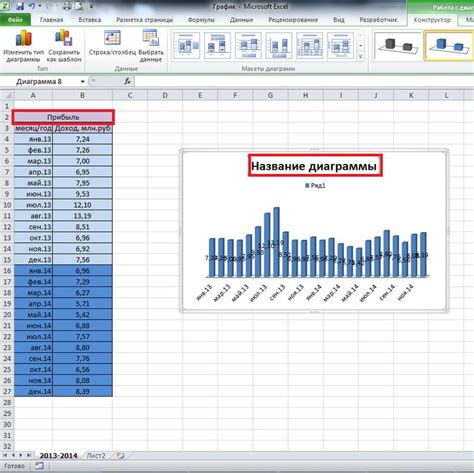
Task: Expand the chart layouts gallery more arrow
Action: click(360, 57)
